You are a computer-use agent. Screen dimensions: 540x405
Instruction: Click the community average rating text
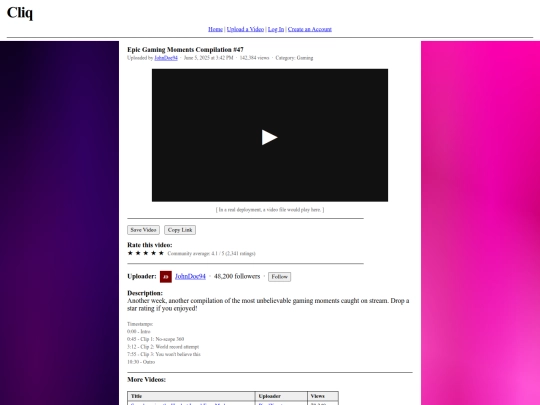point(211,253)
